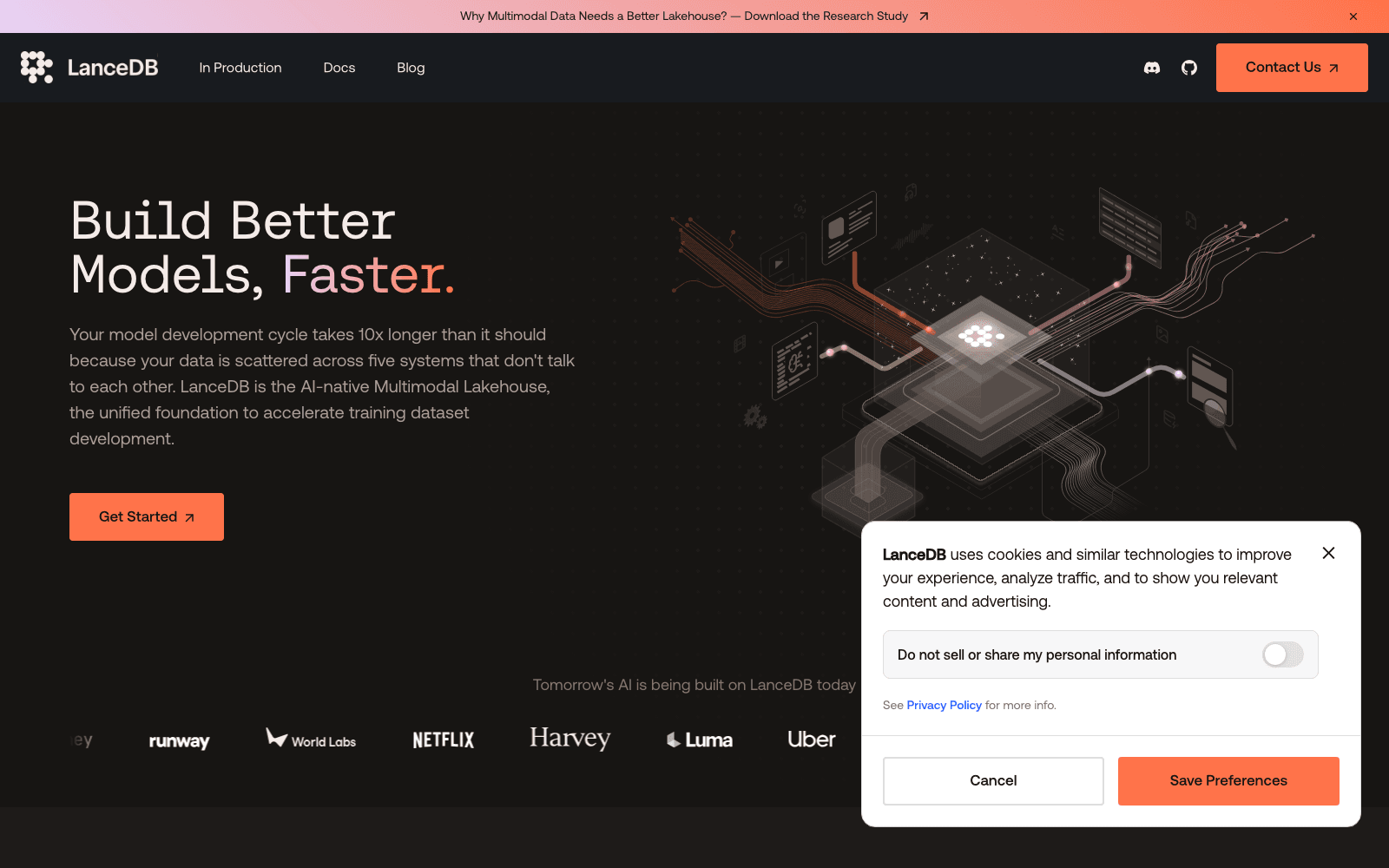Screen dimensions: 1389x868
Task: Click the LanceDB logo
Action: [89, 68]
